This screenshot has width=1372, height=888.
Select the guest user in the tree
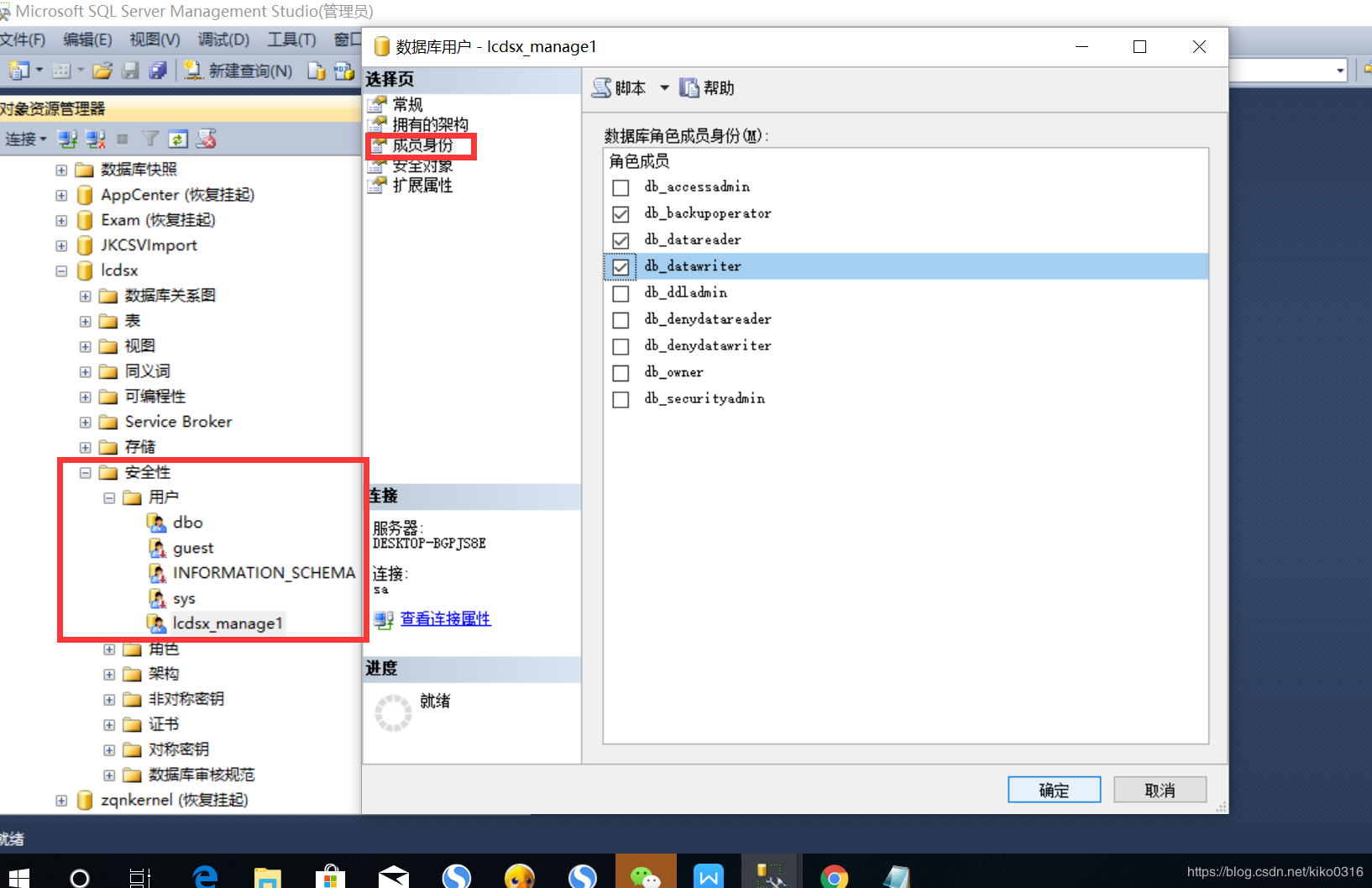193,548
